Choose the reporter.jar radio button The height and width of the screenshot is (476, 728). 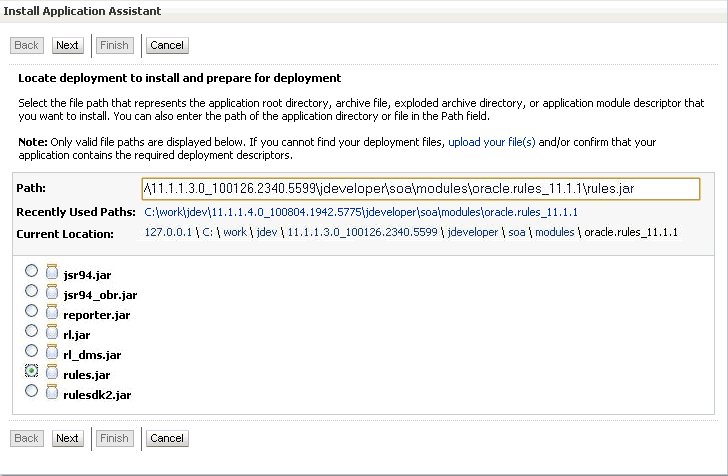31,310
